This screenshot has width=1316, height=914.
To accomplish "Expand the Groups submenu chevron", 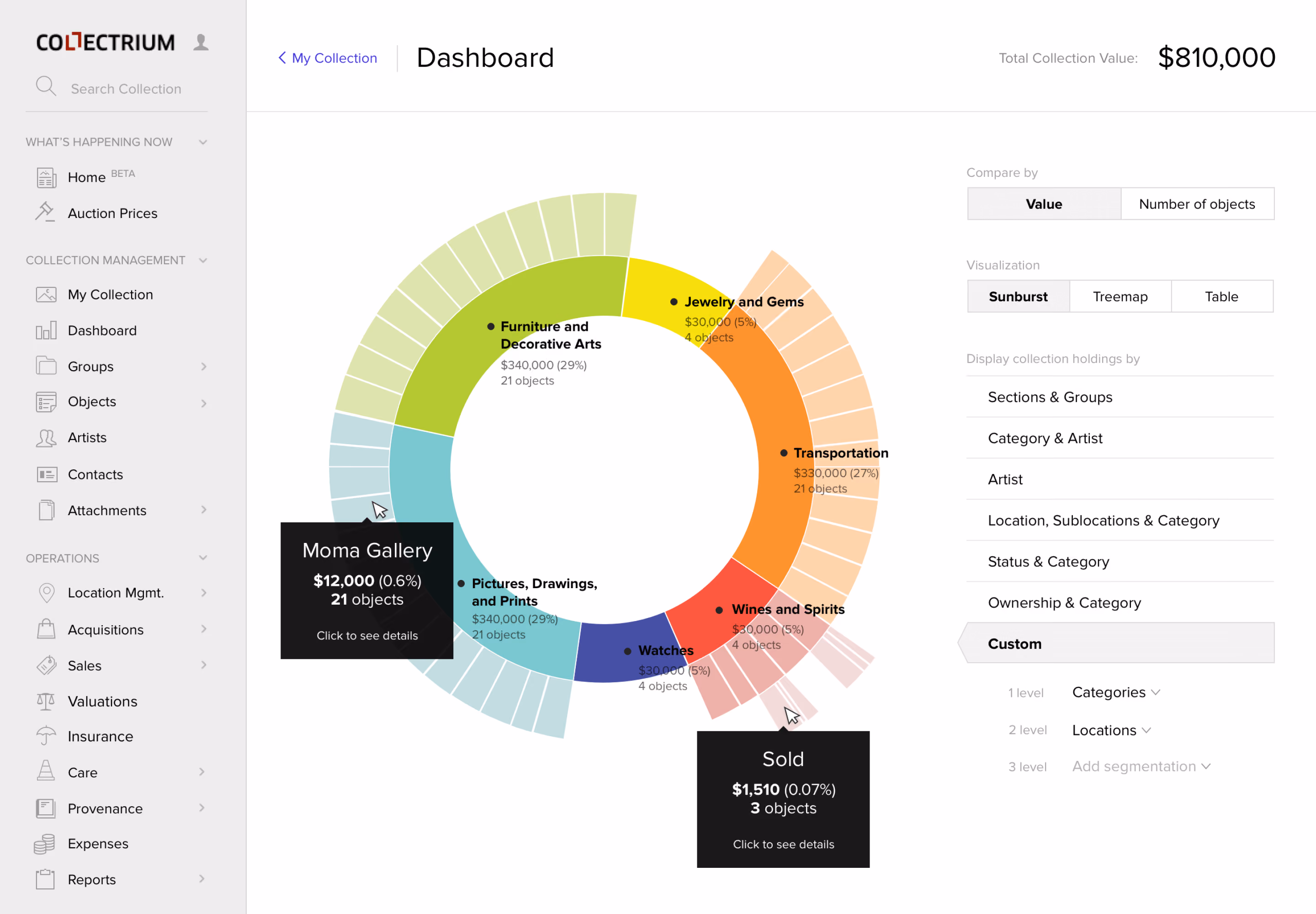I will [203, 367].
